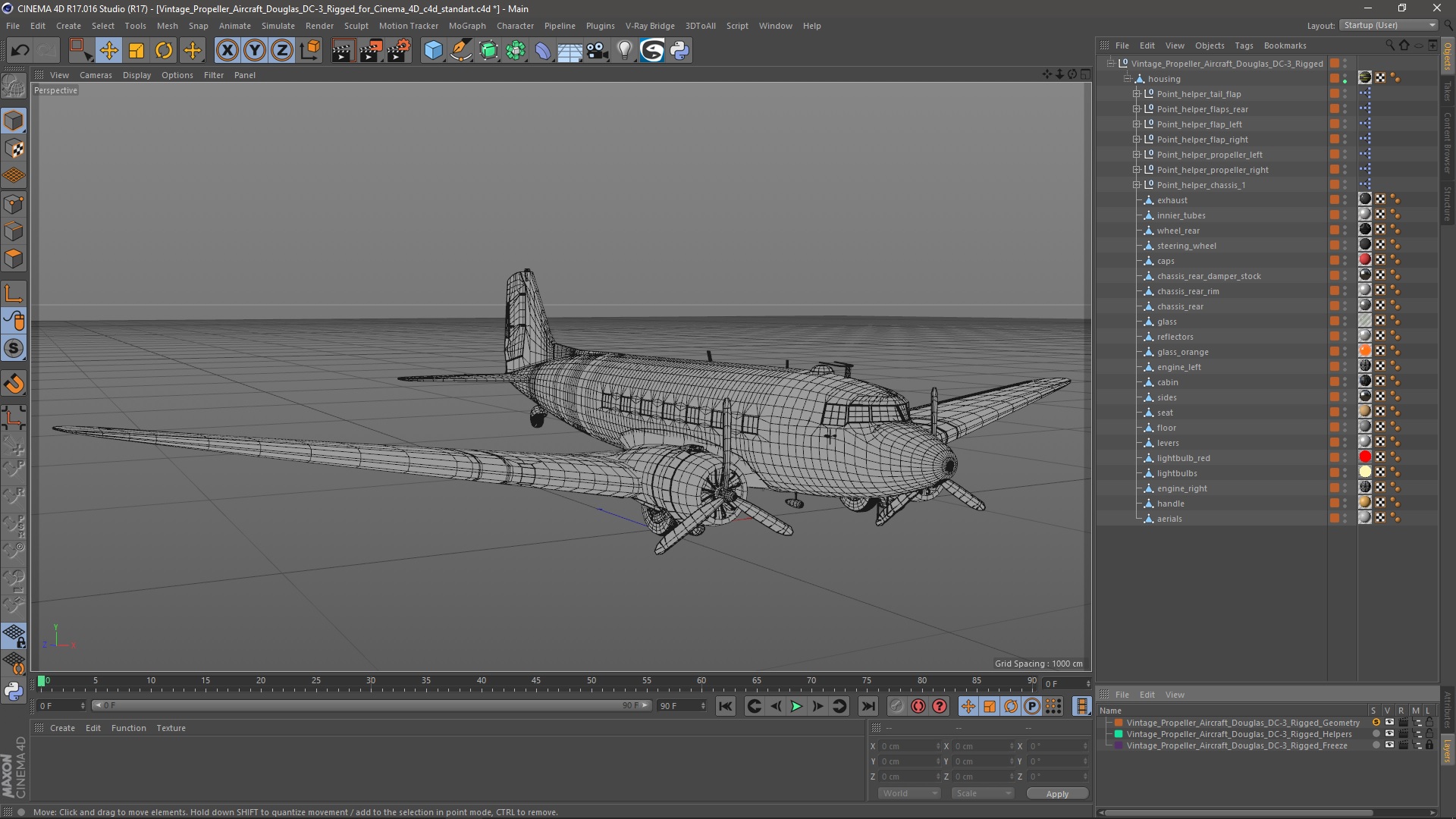Toggle Z axis lock icon

coord(282,51)
